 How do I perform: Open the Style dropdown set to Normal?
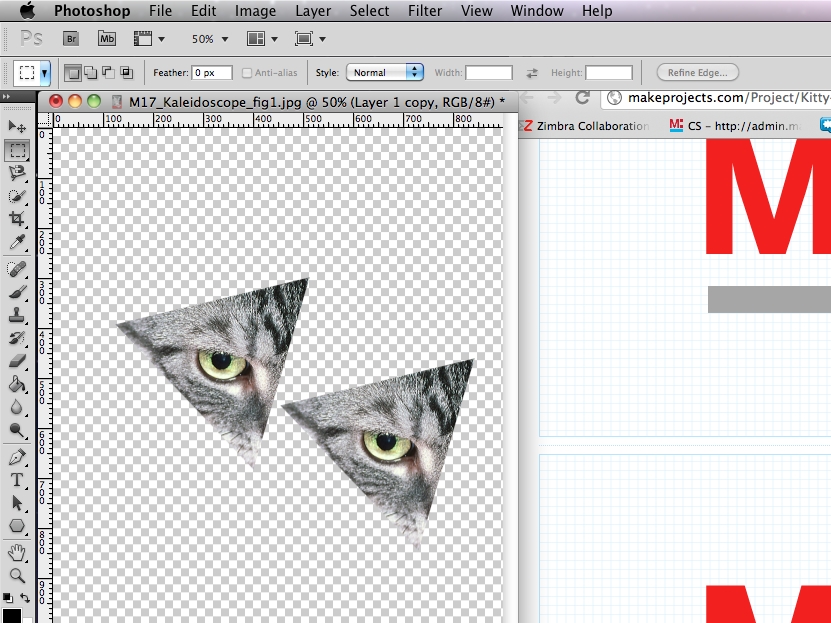point(385,73)
